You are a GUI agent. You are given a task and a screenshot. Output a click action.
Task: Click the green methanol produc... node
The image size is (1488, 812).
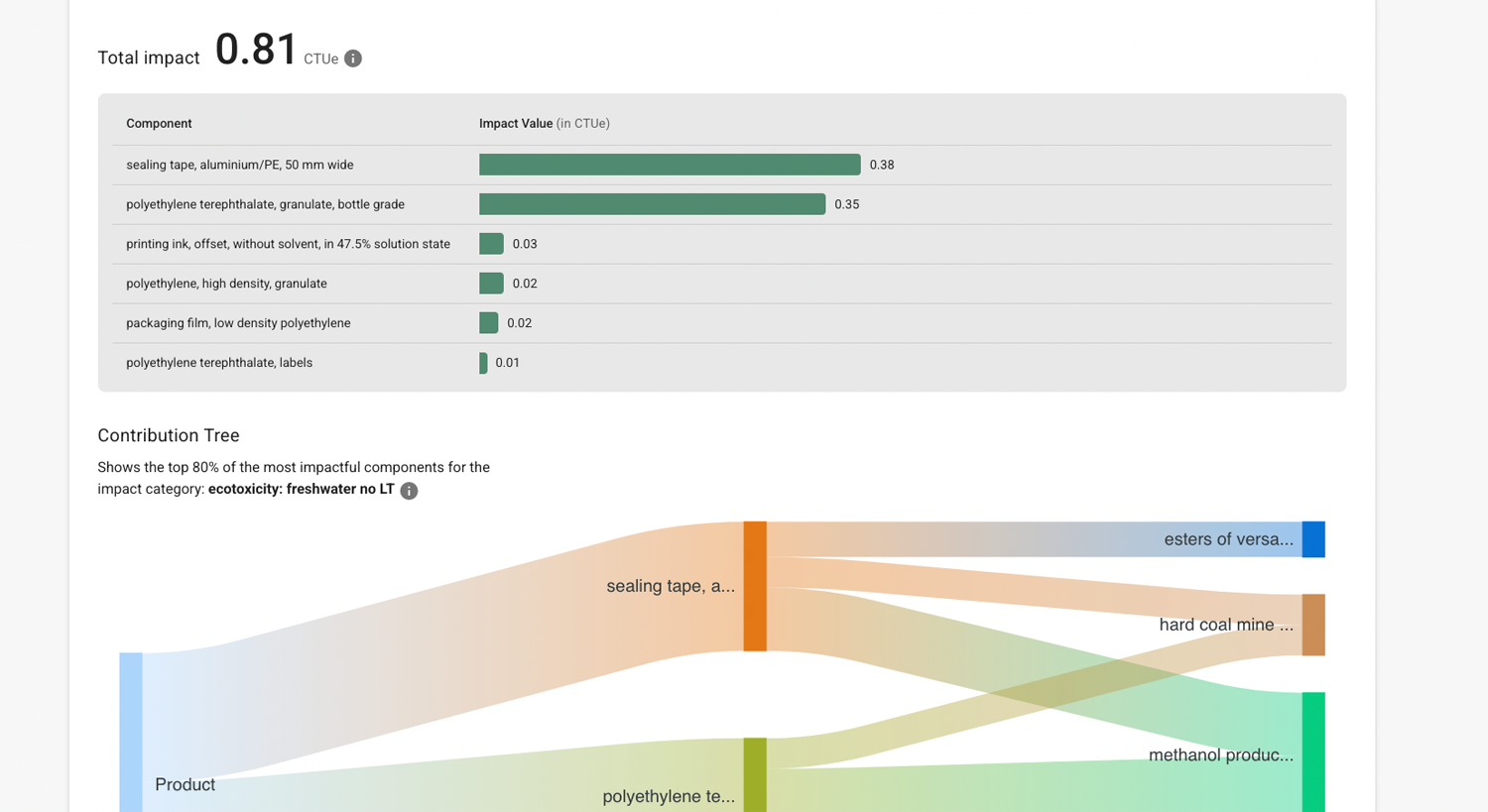point(1313,752)
